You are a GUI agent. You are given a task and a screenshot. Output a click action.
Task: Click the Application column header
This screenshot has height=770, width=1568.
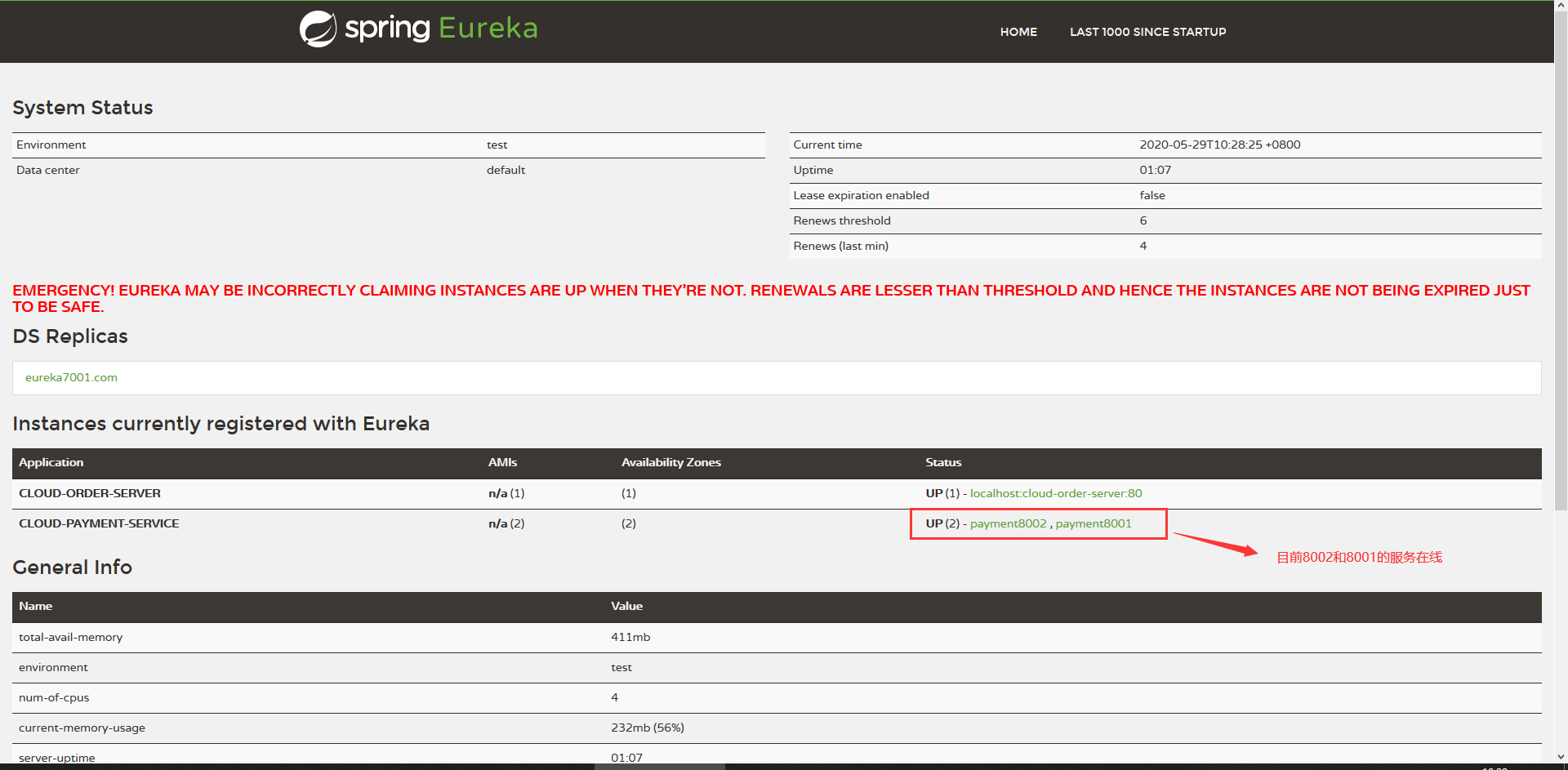point(51,462)
